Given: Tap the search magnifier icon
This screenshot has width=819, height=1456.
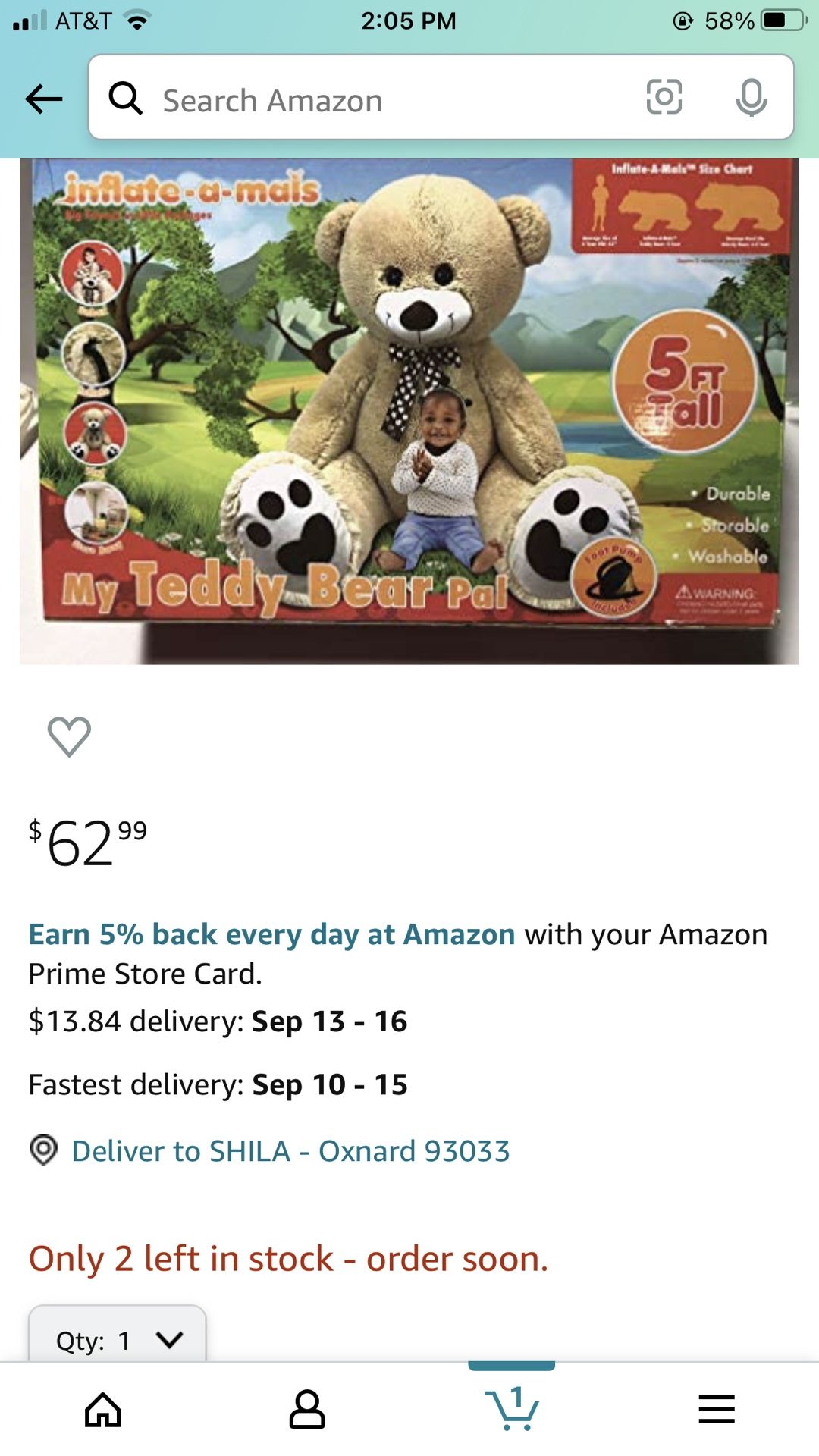Looking at the screenshot, I should pyautogui.click(x=126, y=99).
